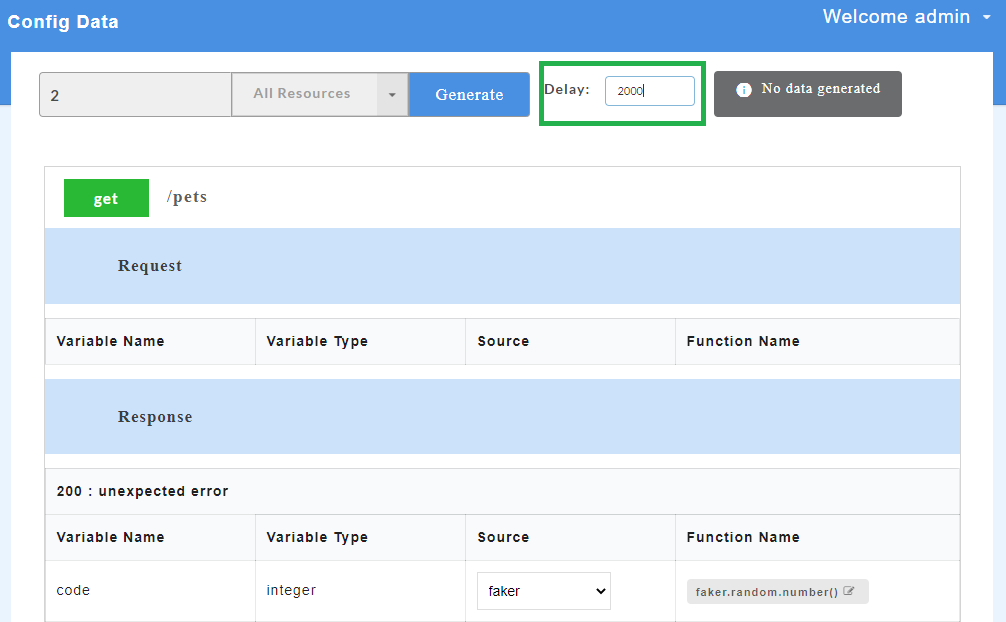
Task: Select the All Resources combo box
Action: tap(303, 94)
